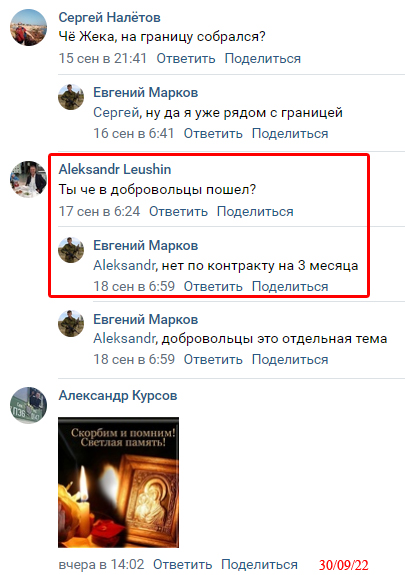Click Евгений Марков's avatar on the border reply
The image size is (405, 575).
pos(71,97)
